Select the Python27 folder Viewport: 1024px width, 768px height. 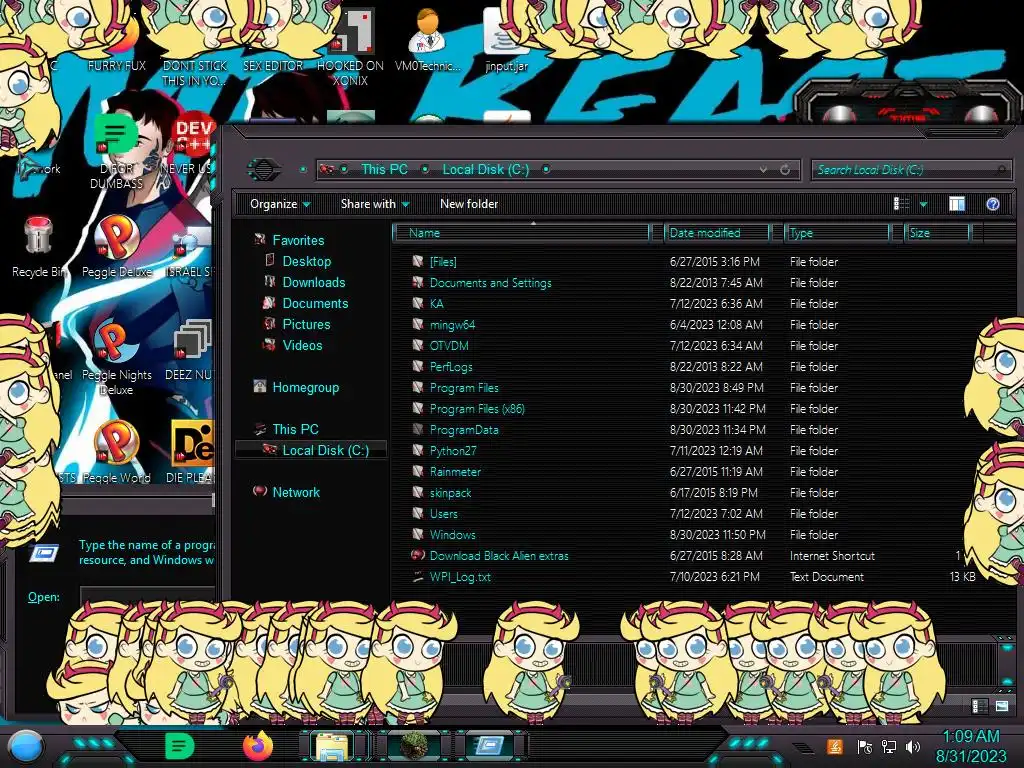click(x=453, y=451)
